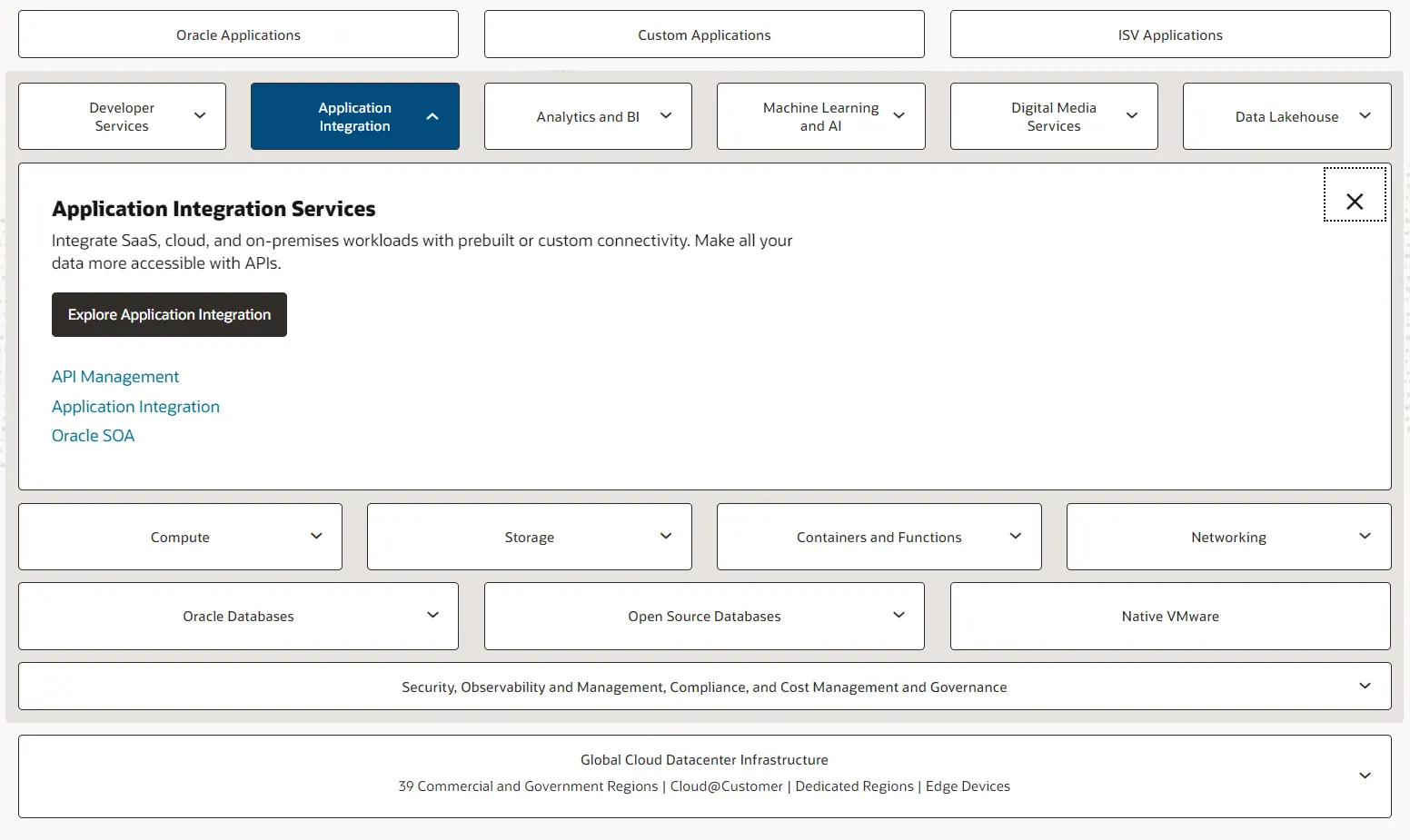Open the Application Integration link

135,407
